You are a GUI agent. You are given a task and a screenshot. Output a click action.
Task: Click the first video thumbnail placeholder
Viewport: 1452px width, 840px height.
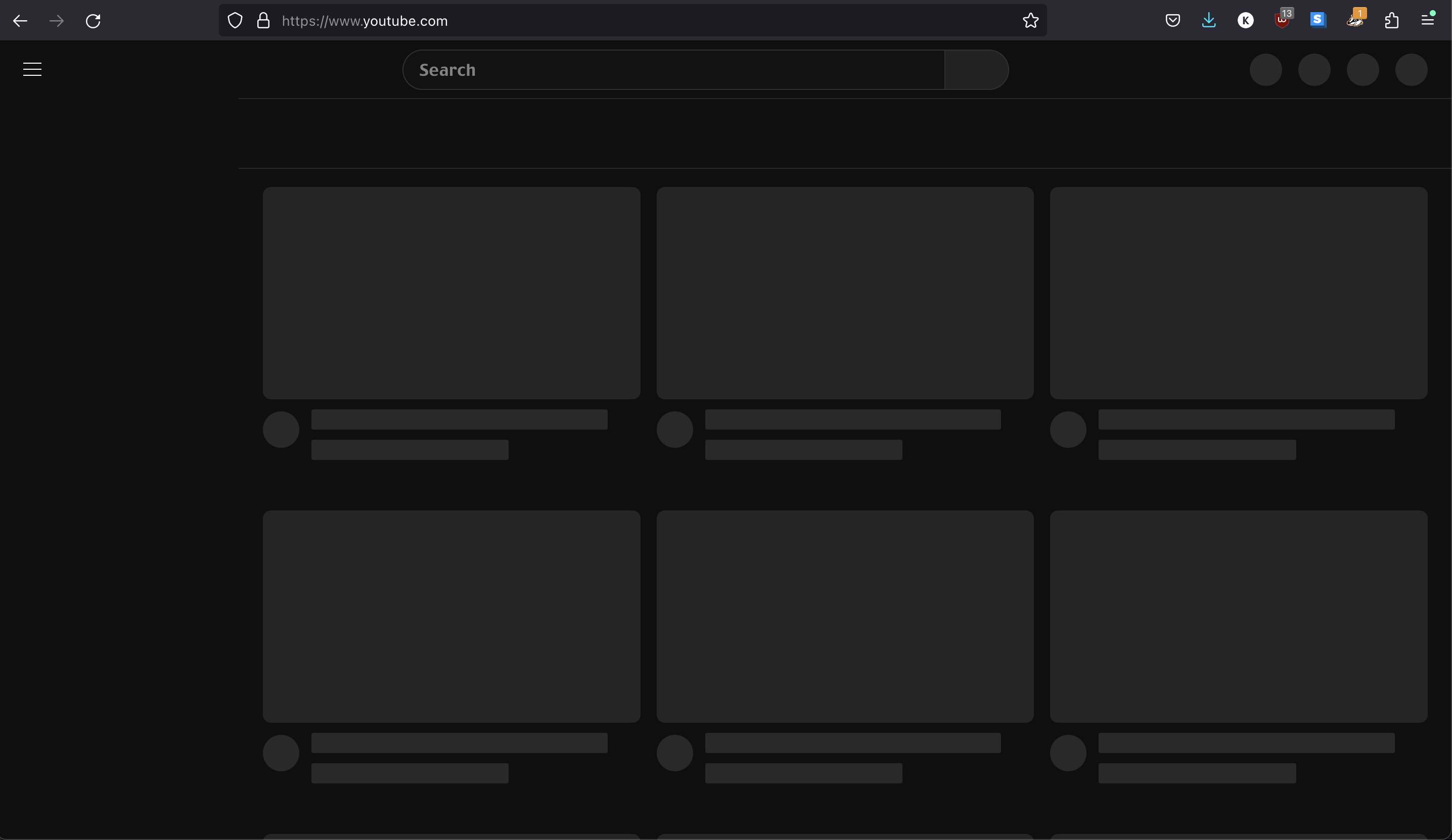[x=451, y=293]
